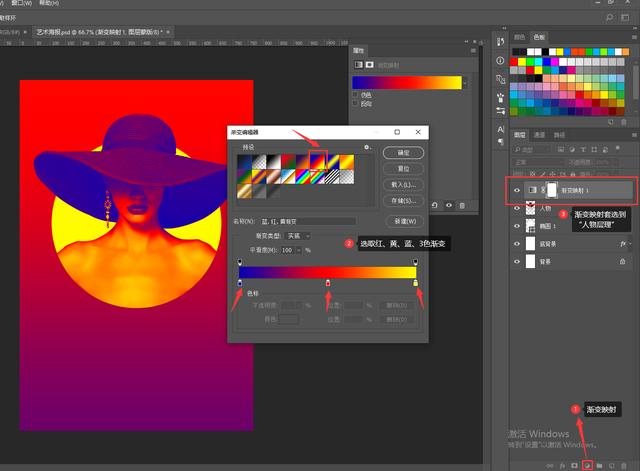Open the Info panel icon in side strip
Screen dimensions: 640x471
[x=500, y=61]
